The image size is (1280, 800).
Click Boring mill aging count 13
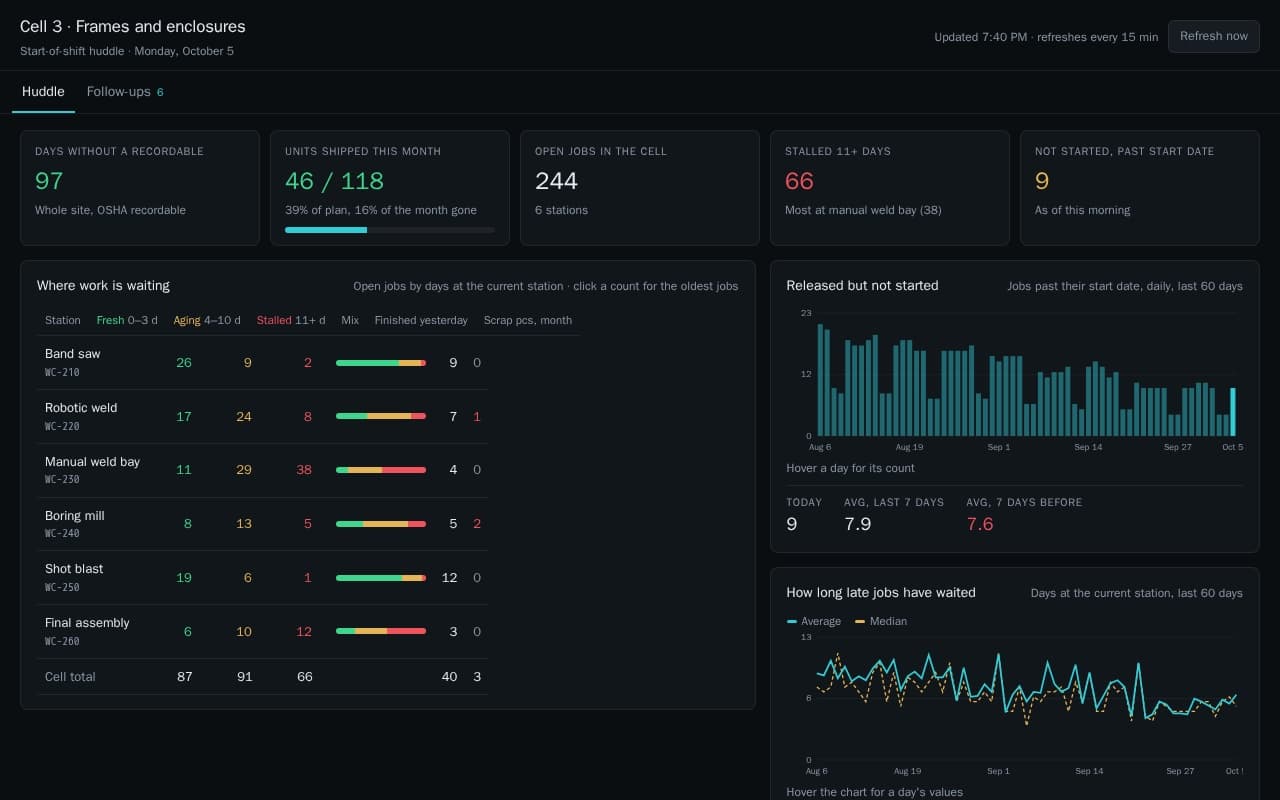coord(244,523)
